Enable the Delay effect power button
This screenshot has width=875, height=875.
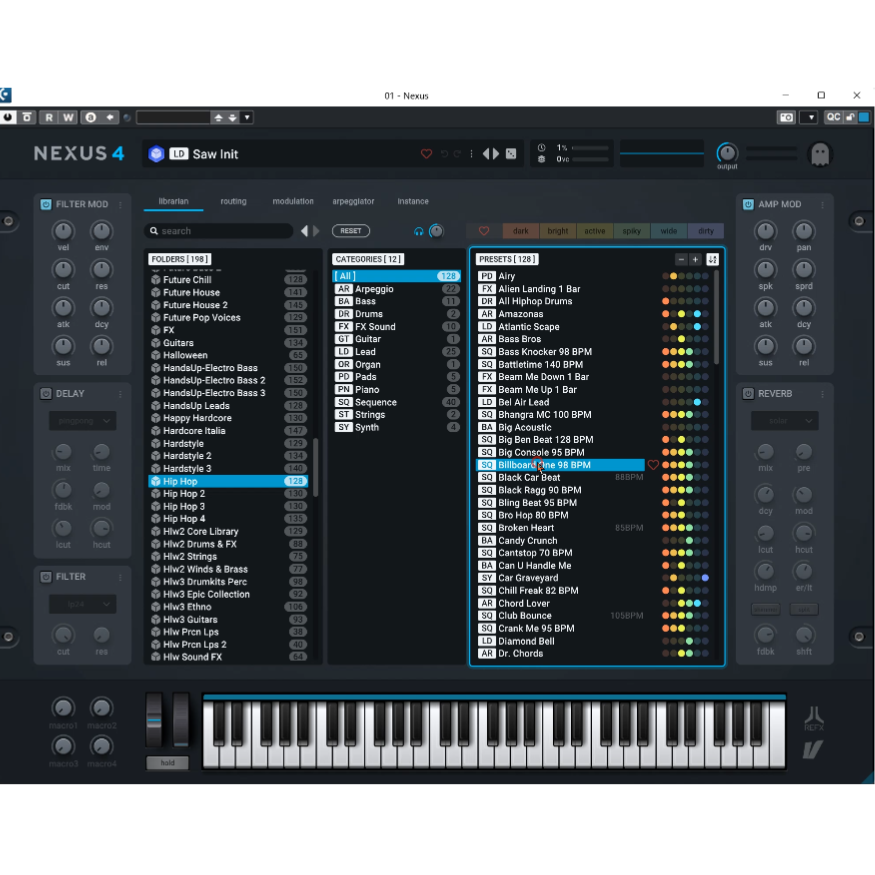pyautogui.click(x=46, y=394)
